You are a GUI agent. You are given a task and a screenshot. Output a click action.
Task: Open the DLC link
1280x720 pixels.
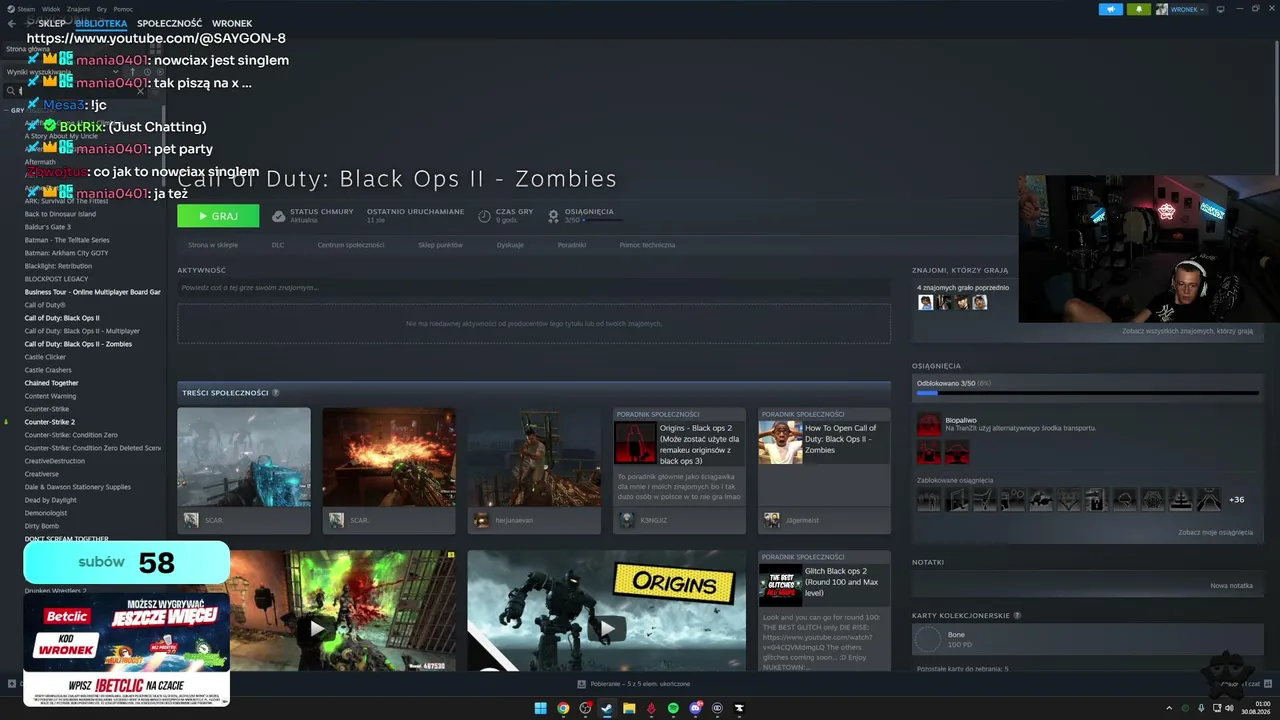click(278, 245)
